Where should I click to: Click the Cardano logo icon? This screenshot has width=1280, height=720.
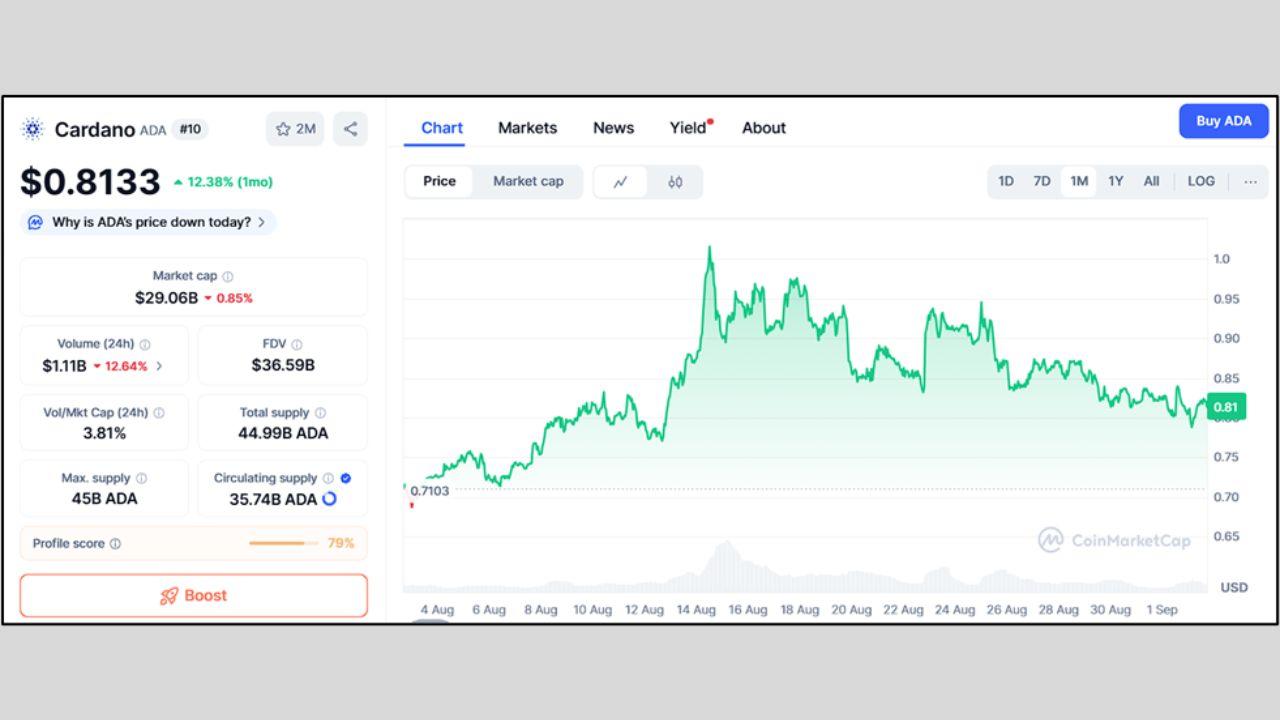tap(33, 129)
